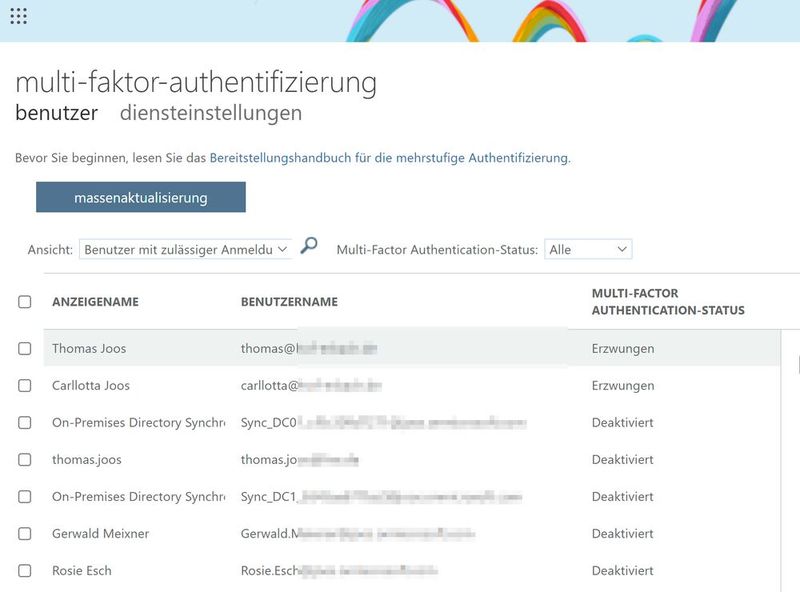Select checkbox for Sync_DC0 directory account
The width and height of the screenshot is (800, 592).
tap(24, 423)
